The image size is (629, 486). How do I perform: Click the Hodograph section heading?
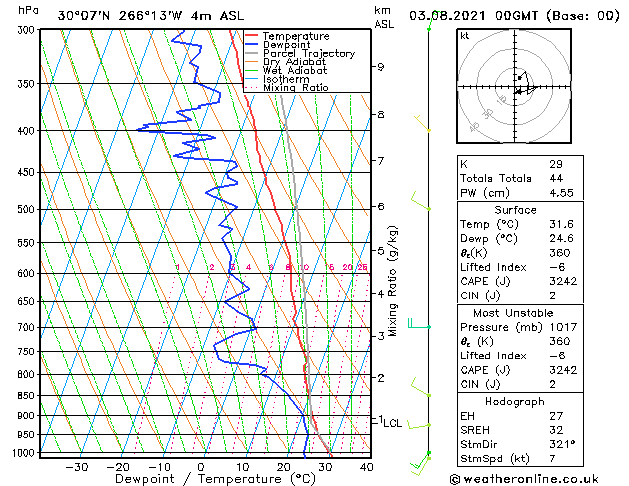pyautogui.click(x=515, y=401)
